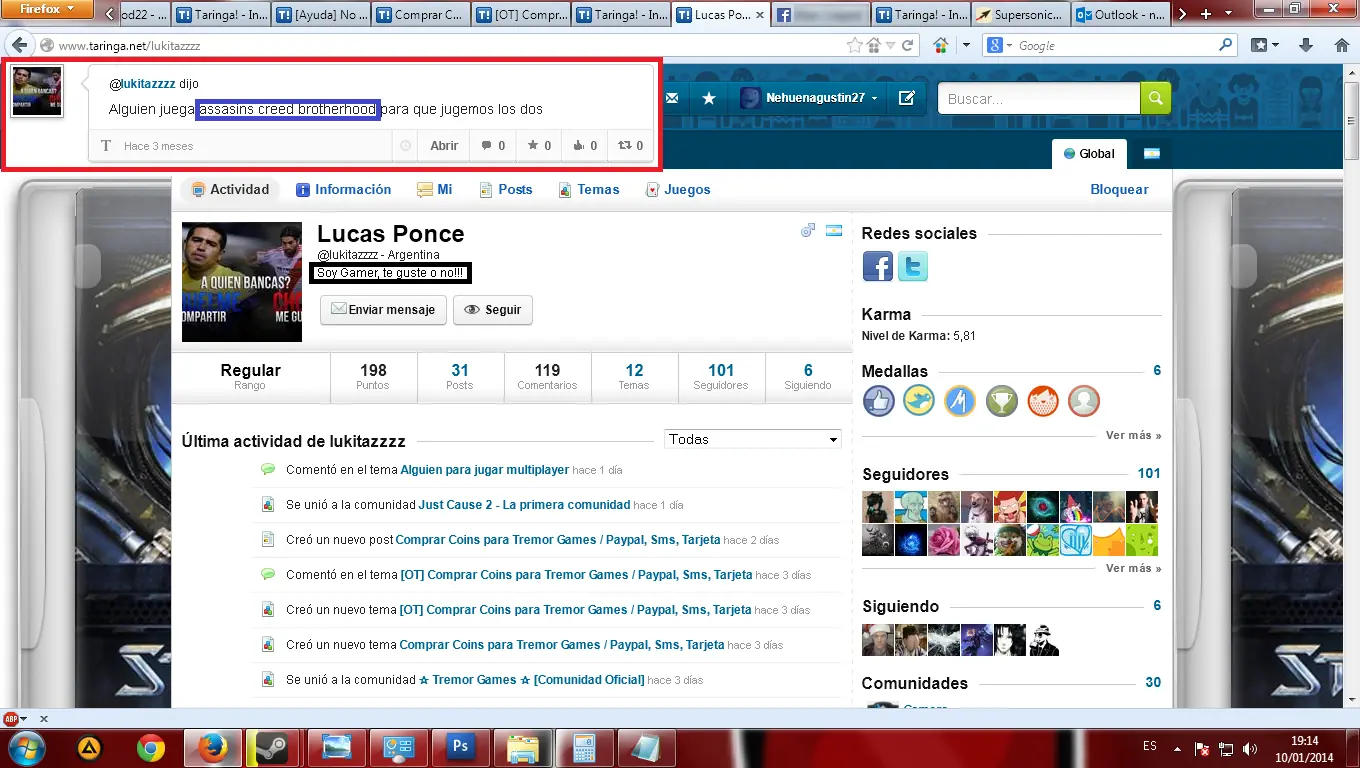Click the like thumbs-up count on the shout
The image size is (1360, 768).
pyautogui.click(x=585, y=146)
